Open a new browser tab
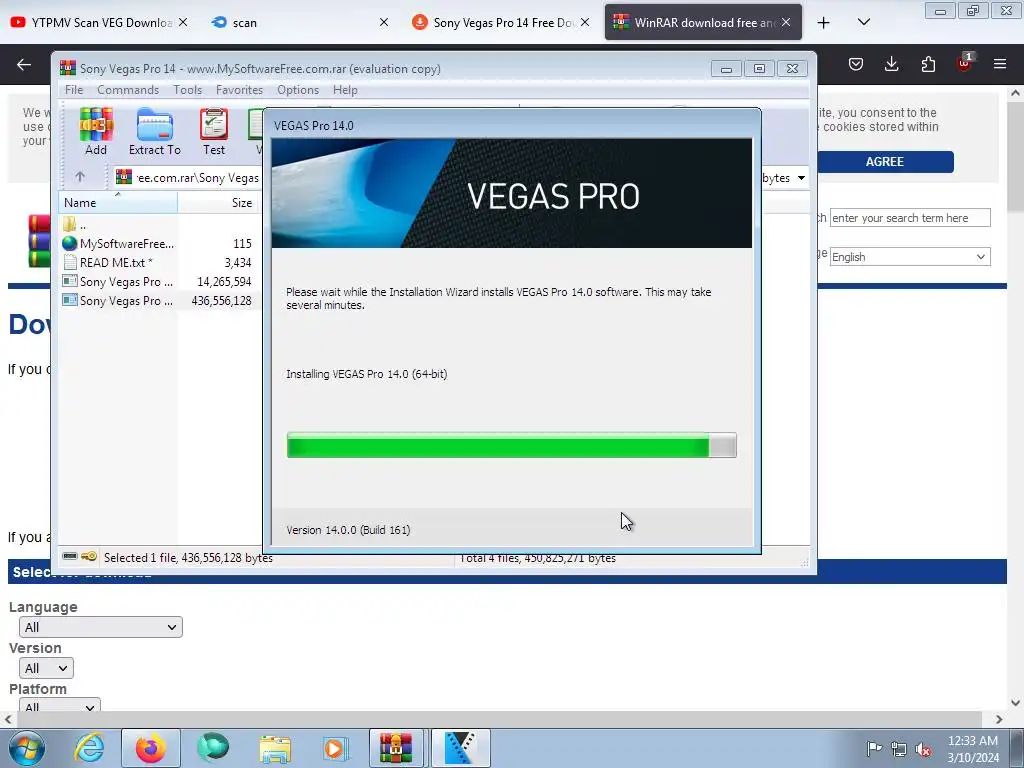This screenshot has width=1024, height=768. 824,23
